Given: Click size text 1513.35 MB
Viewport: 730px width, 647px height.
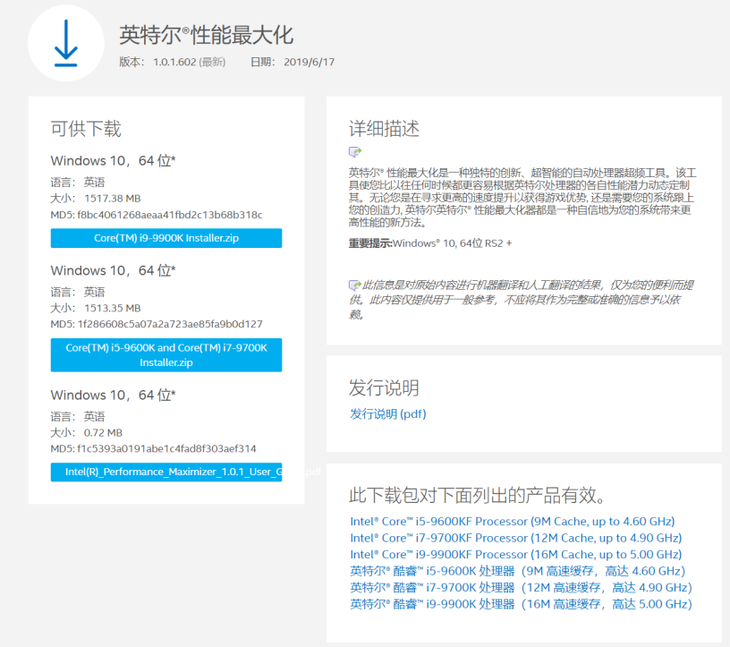Looking at the screenshot, I should [x=112, y=308].
